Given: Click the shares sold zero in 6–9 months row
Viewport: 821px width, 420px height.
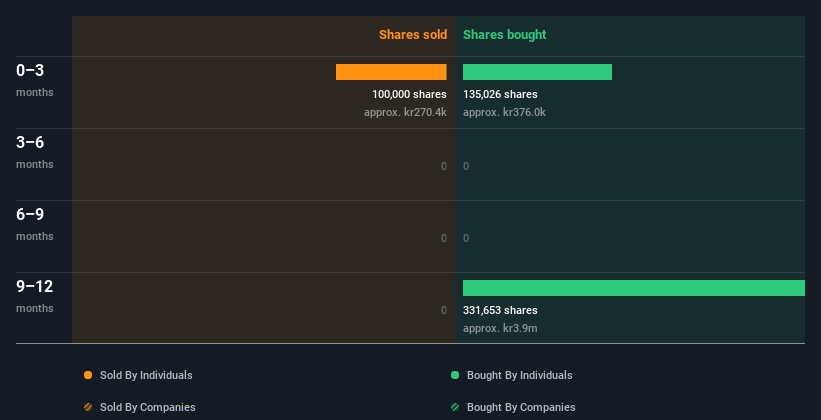Looking at the screenshot, I should click(444, 238).
